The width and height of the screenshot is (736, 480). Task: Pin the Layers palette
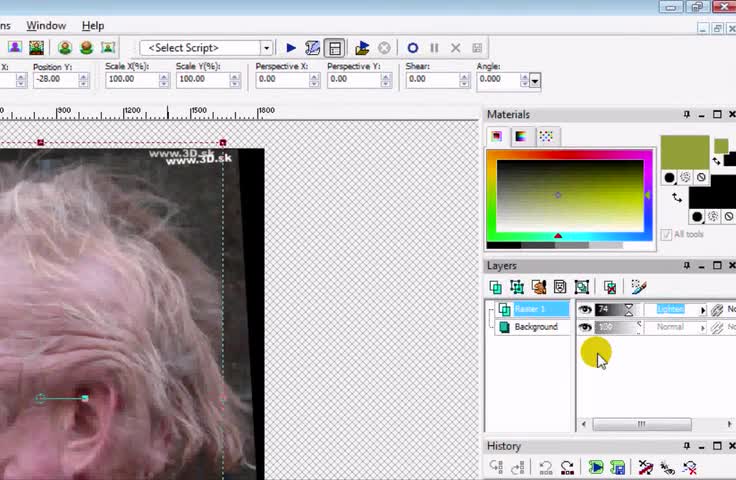tap(687, 266)
